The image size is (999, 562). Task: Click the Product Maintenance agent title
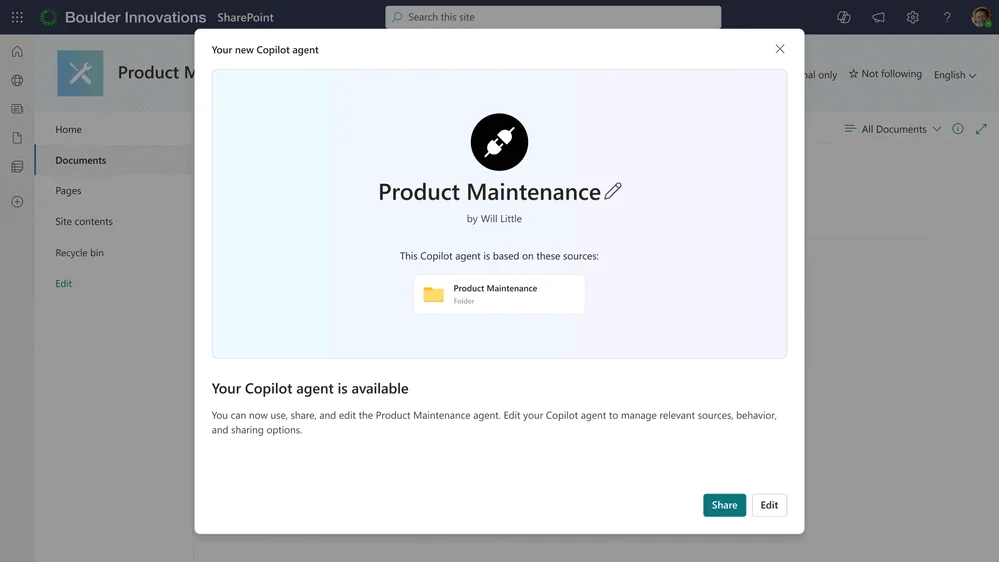[x=489, y=192]
